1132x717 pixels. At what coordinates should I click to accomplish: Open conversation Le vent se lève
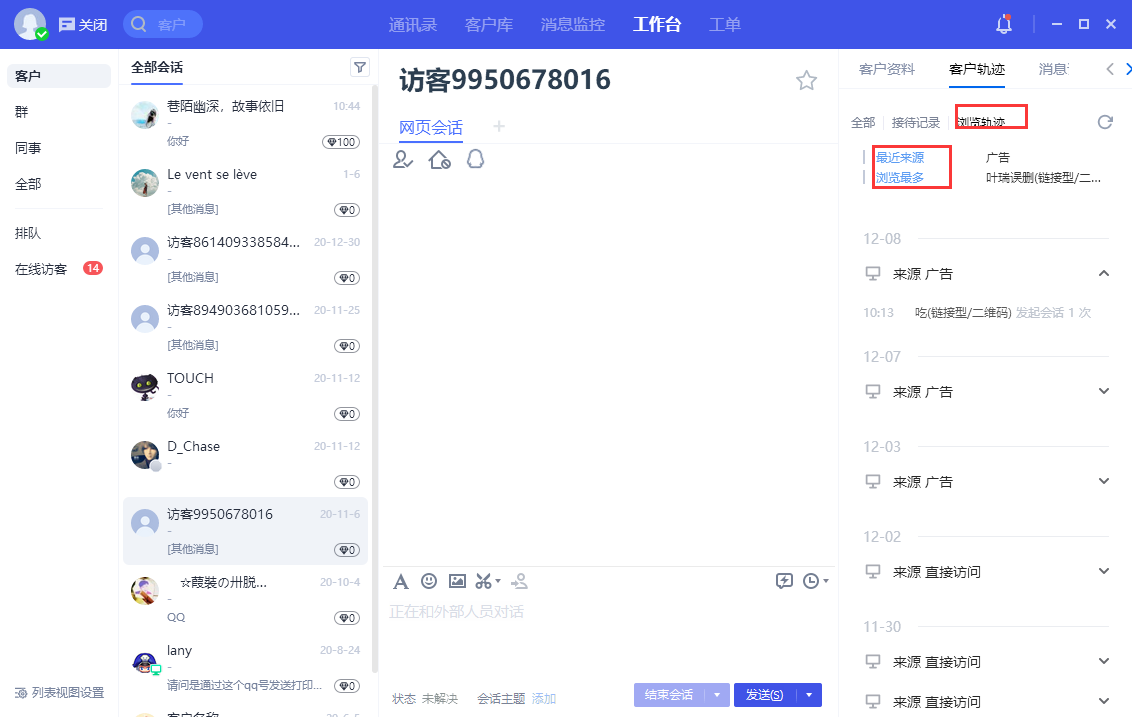point(245,191)
